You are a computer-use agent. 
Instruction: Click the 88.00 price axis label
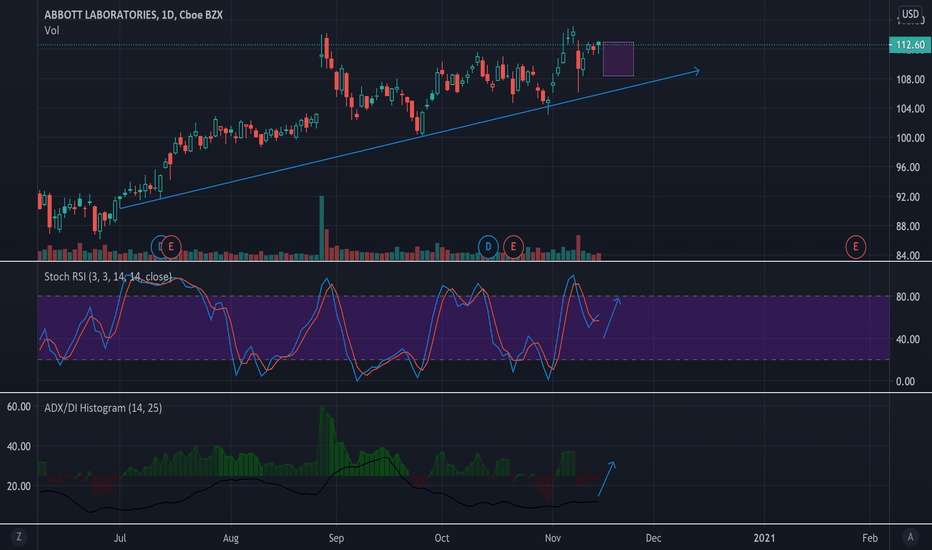point(910,226)
